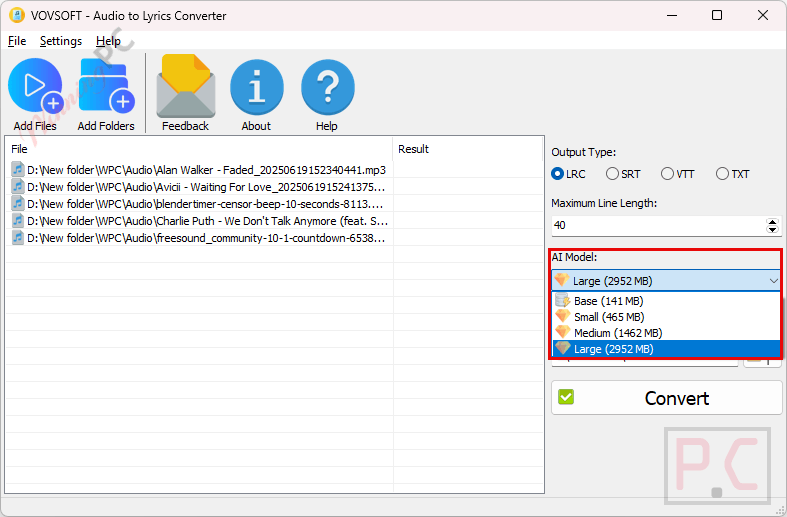Choose Small (465 MB) model option
This screenshot has height=517, width=787.
click(667, 317)
